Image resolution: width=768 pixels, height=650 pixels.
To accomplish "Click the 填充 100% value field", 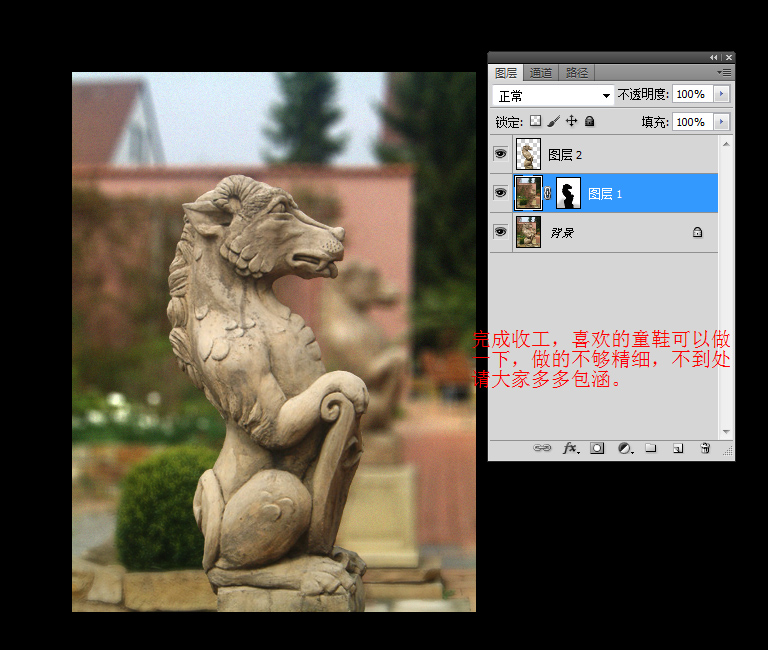I will click(693, 121).
